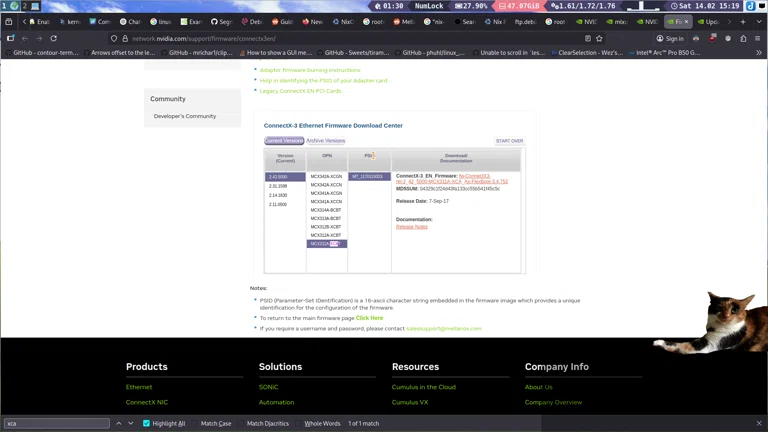Open the Release Notes link
This screenshot has width=768, height=432.
411,227
